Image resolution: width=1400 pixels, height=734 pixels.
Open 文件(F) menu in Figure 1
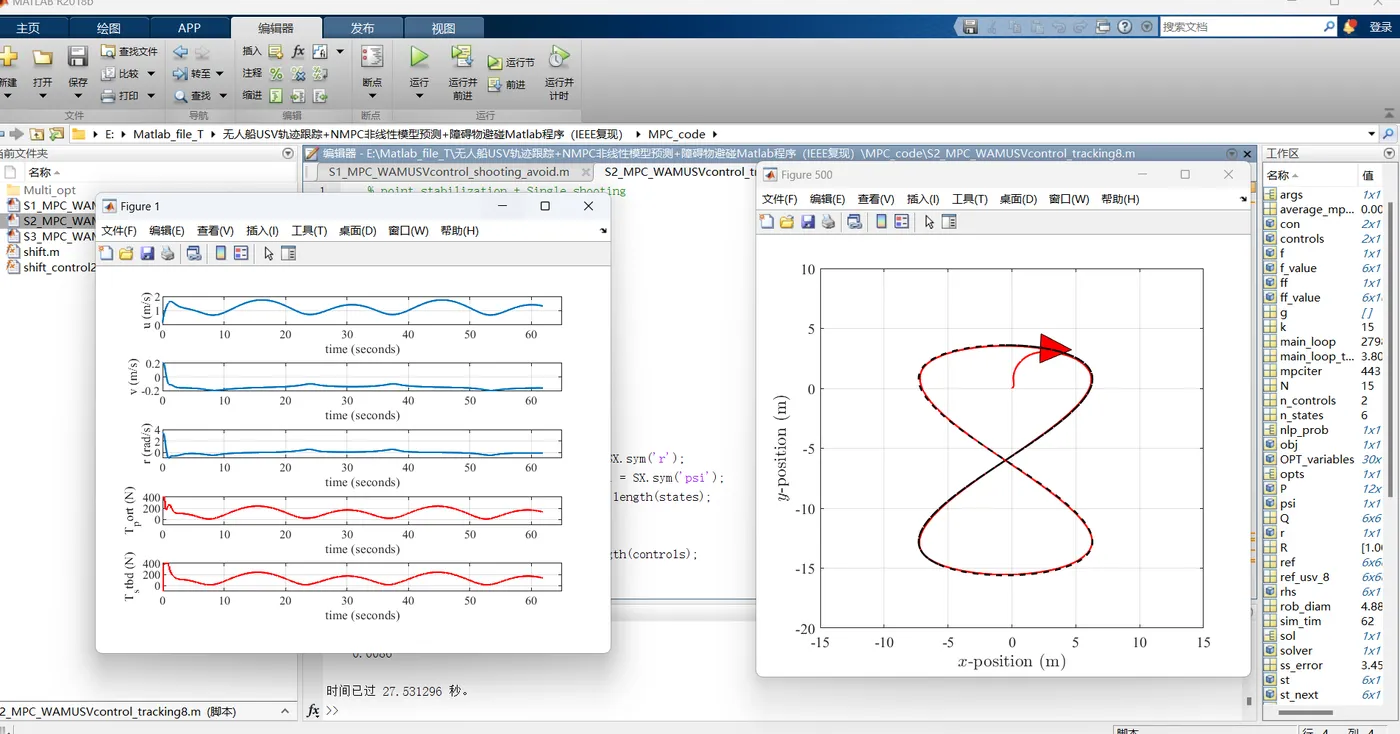tap(119, 231)
